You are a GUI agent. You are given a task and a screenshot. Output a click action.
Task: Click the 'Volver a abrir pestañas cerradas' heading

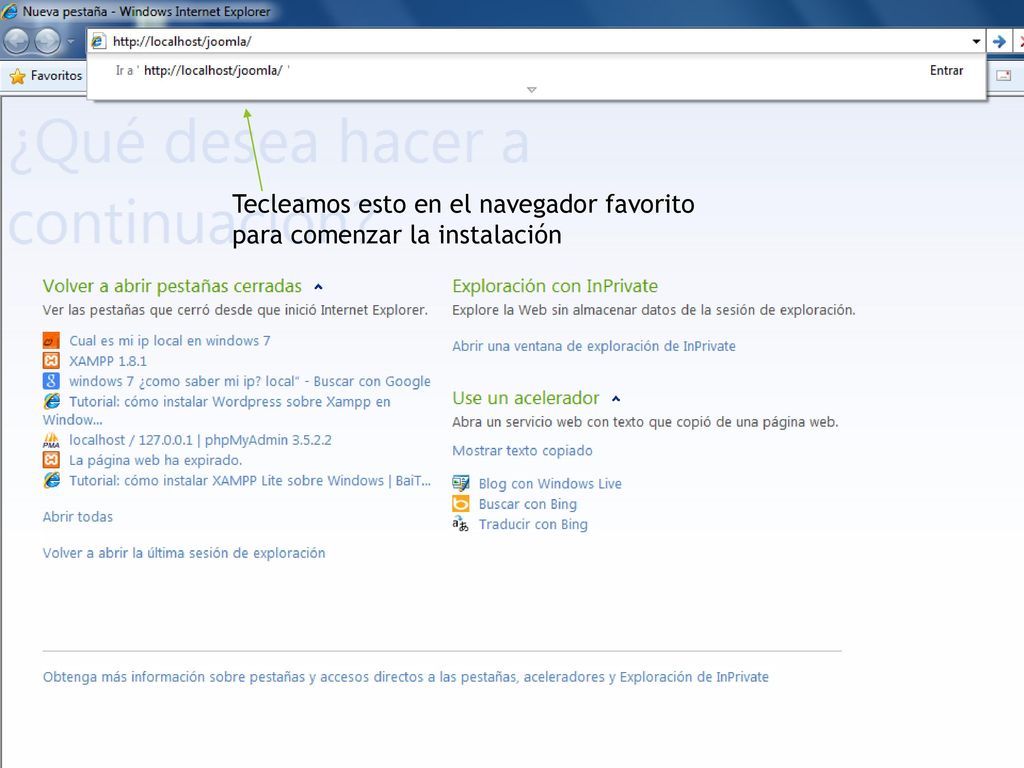point(172,286)
